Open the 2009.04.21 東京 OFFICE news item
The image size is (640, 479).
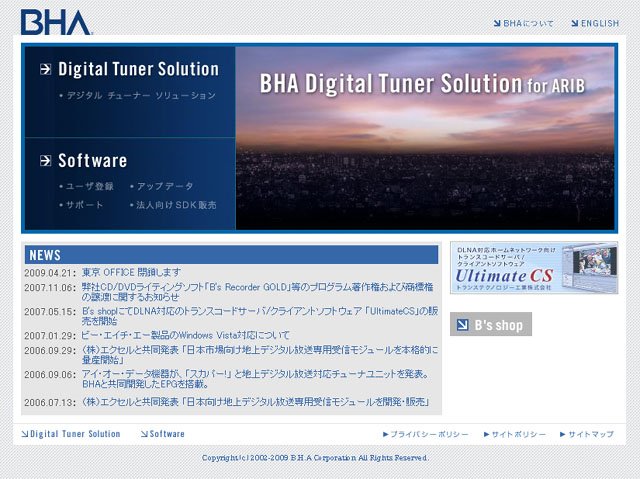pyautogui.click(x=131, y=272)
